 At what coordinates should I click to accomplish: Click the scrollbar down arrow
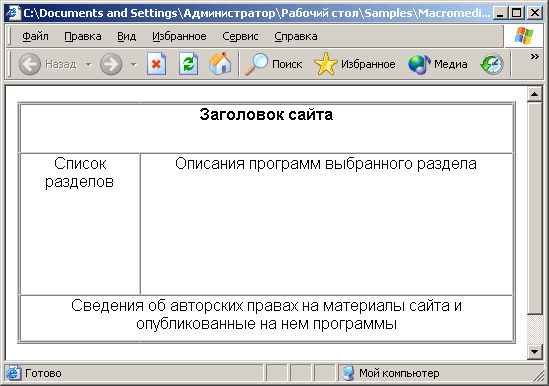535,352
